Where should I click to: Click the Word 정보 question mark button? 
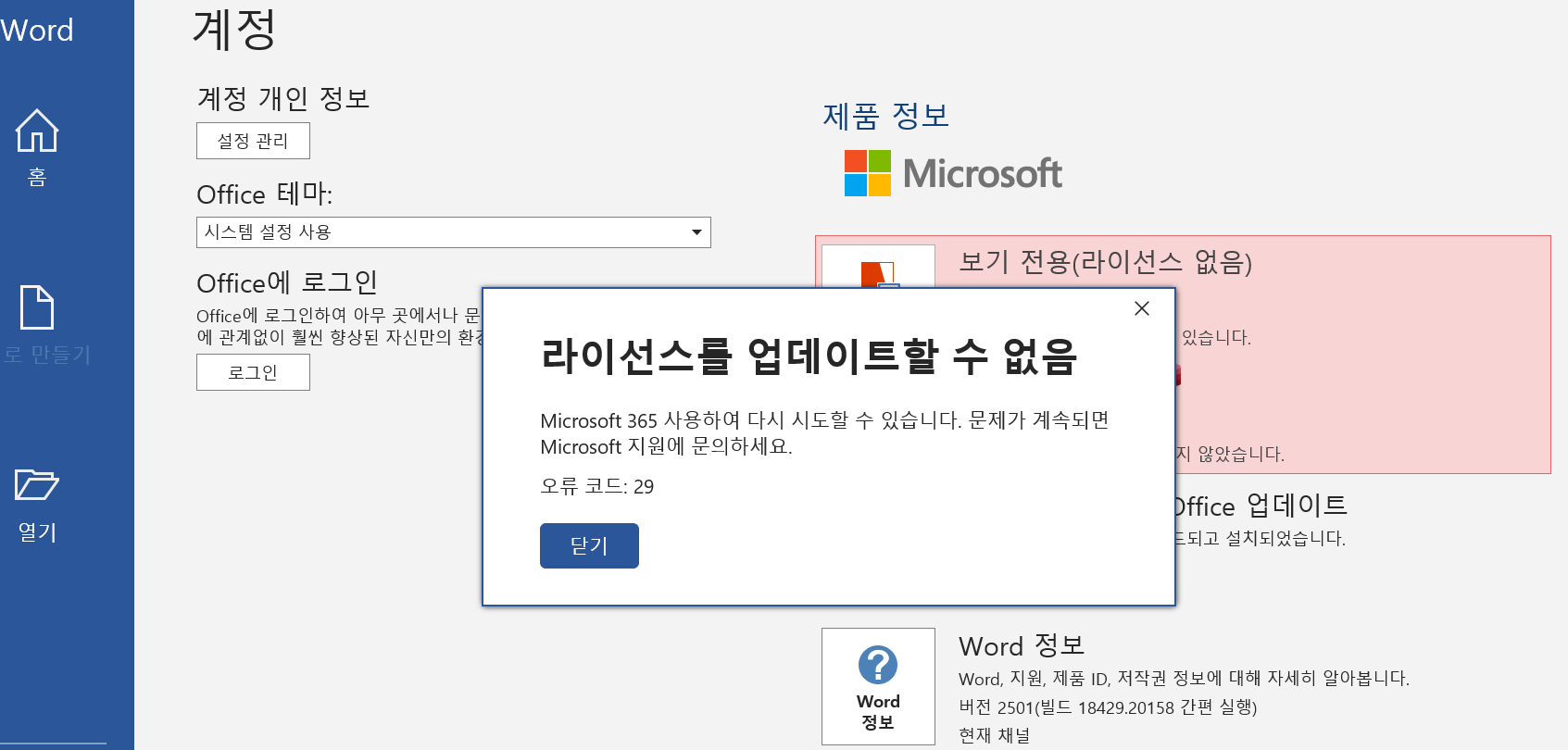[x=878, y=686]
